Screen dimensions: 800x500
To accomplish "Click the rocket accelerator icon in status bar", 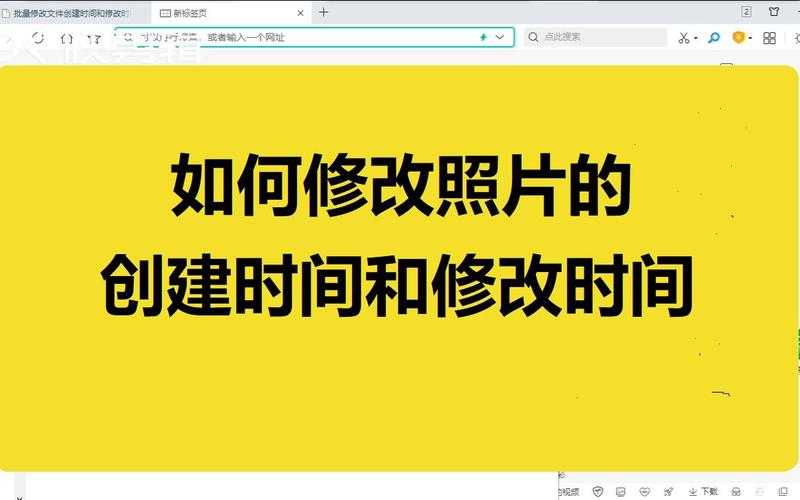I will pos(668,492).
